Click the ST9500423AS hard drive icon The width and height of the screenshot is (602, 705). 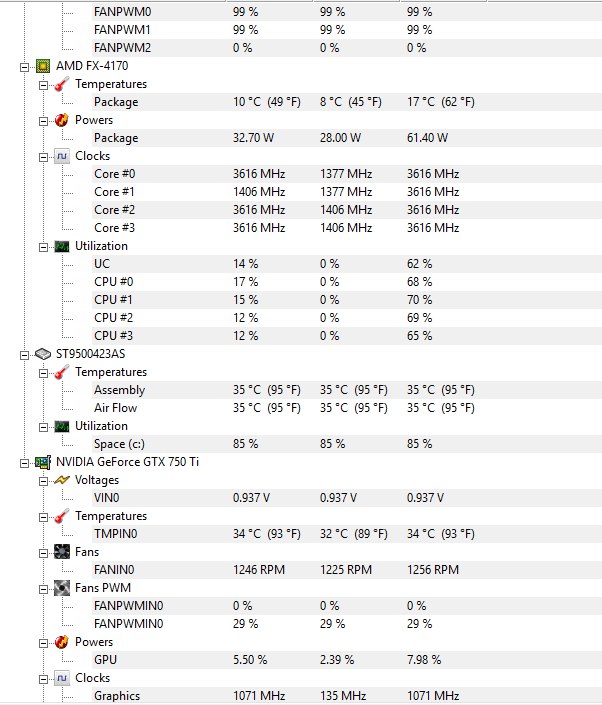pos(43,354)
